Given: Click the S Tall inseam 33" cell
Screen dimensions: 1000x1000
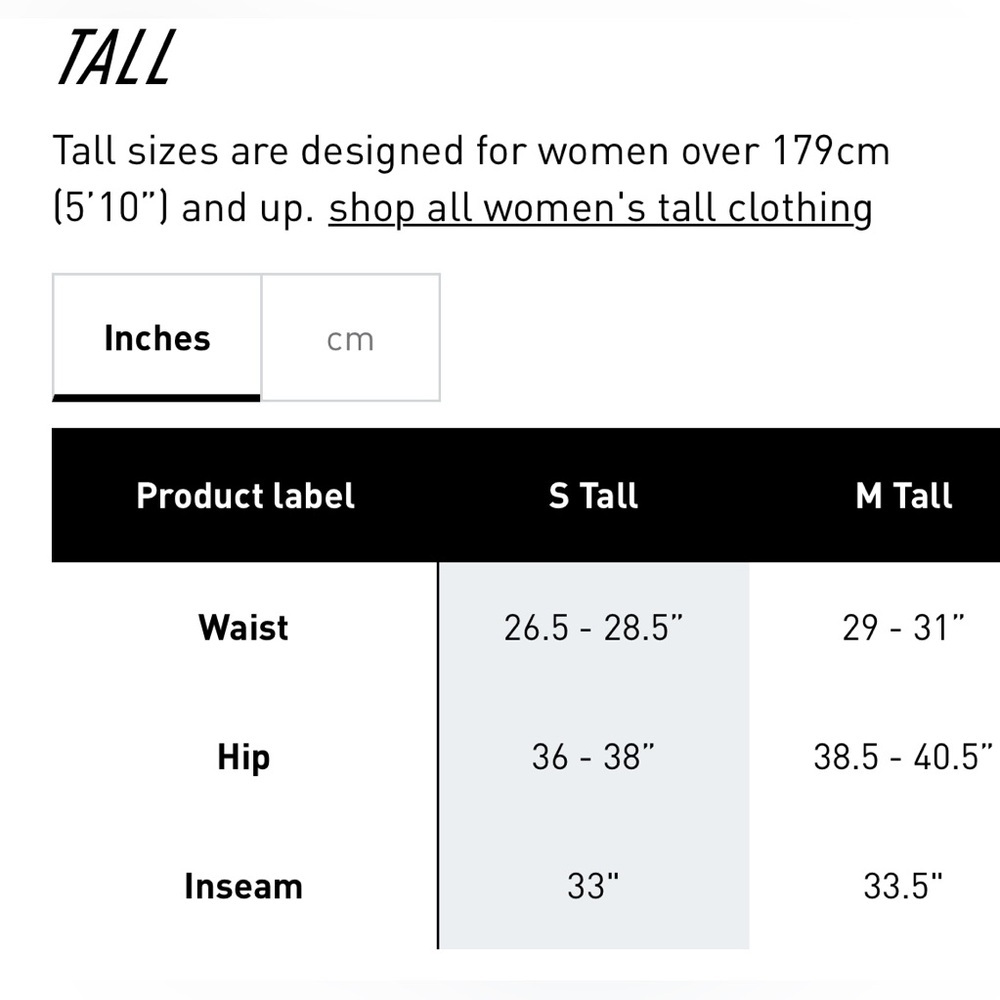Looking at the screenshot, I should [x=593, y=886].
